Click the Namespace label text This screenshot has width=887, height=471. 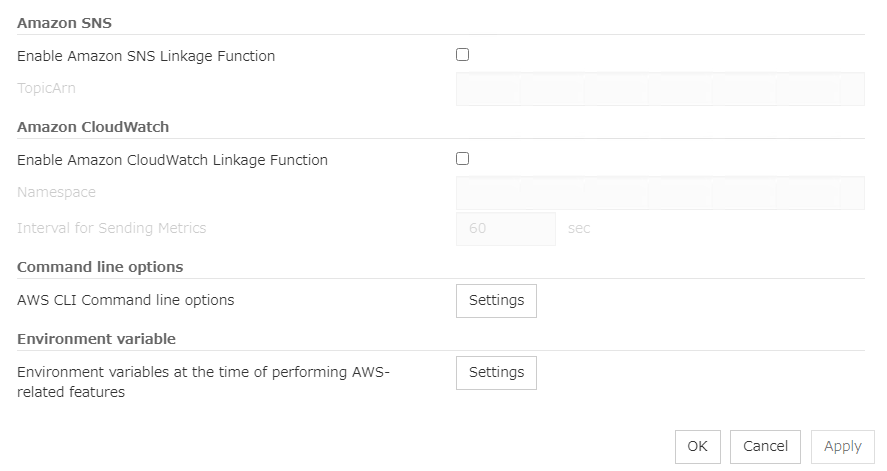coord(56,192)
